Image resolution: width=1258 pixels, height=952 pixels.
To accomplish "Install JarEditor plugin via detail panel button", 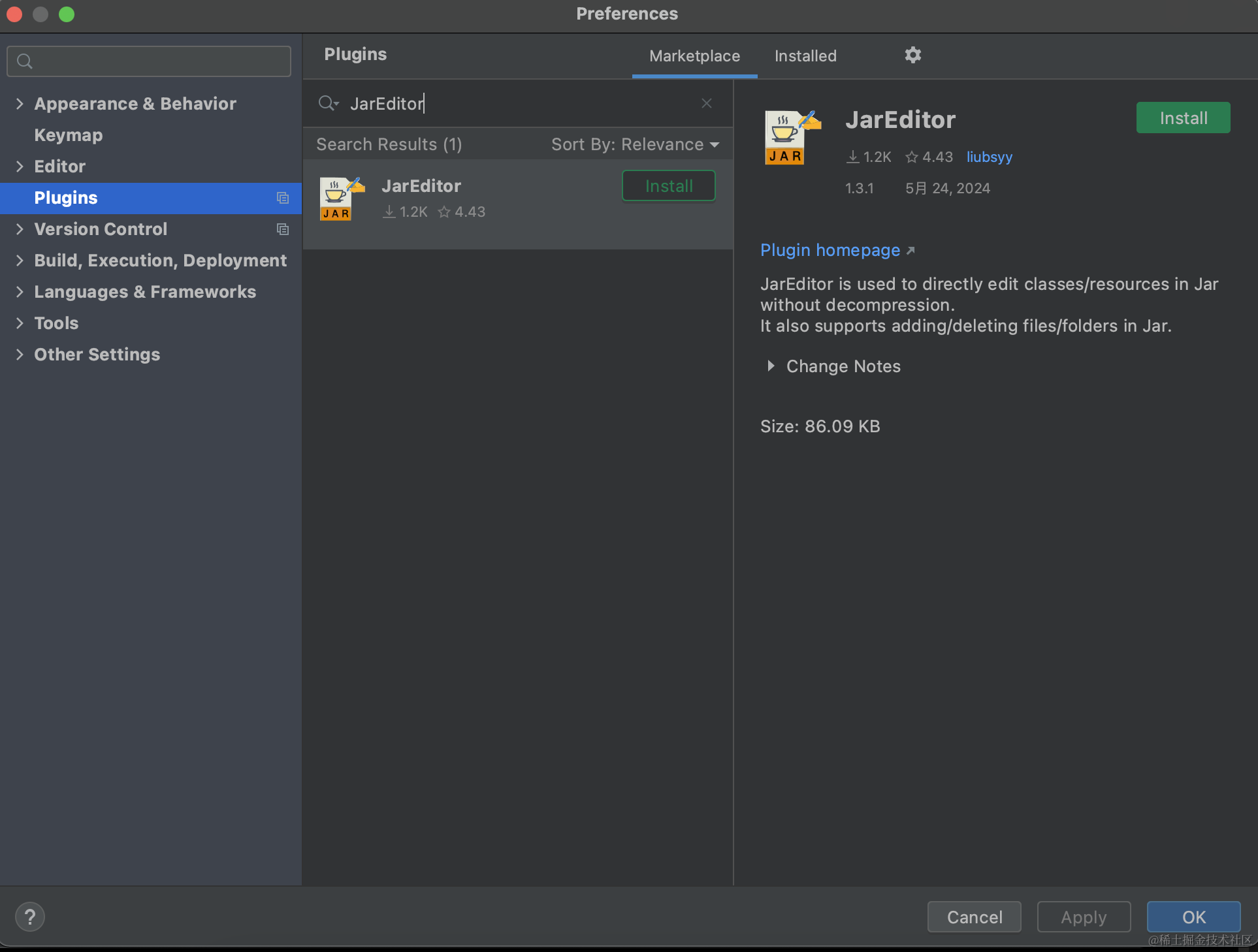I will click(x=1184, y=118).
